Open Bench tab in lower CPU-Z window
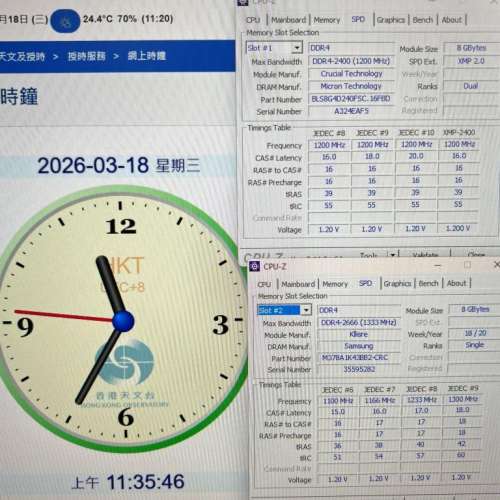 [x=428, y=283]
